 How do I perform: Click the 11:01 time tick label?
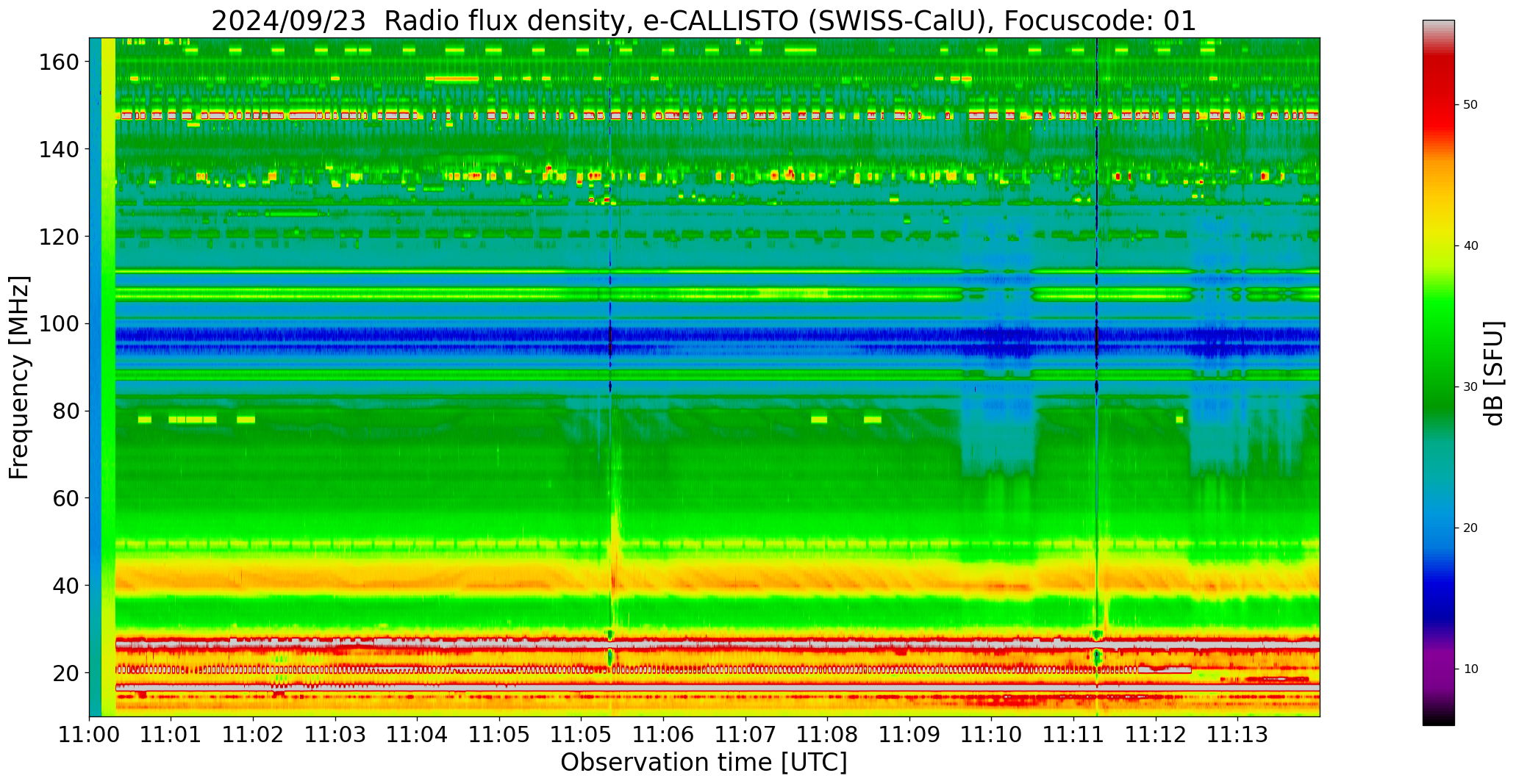171,735
